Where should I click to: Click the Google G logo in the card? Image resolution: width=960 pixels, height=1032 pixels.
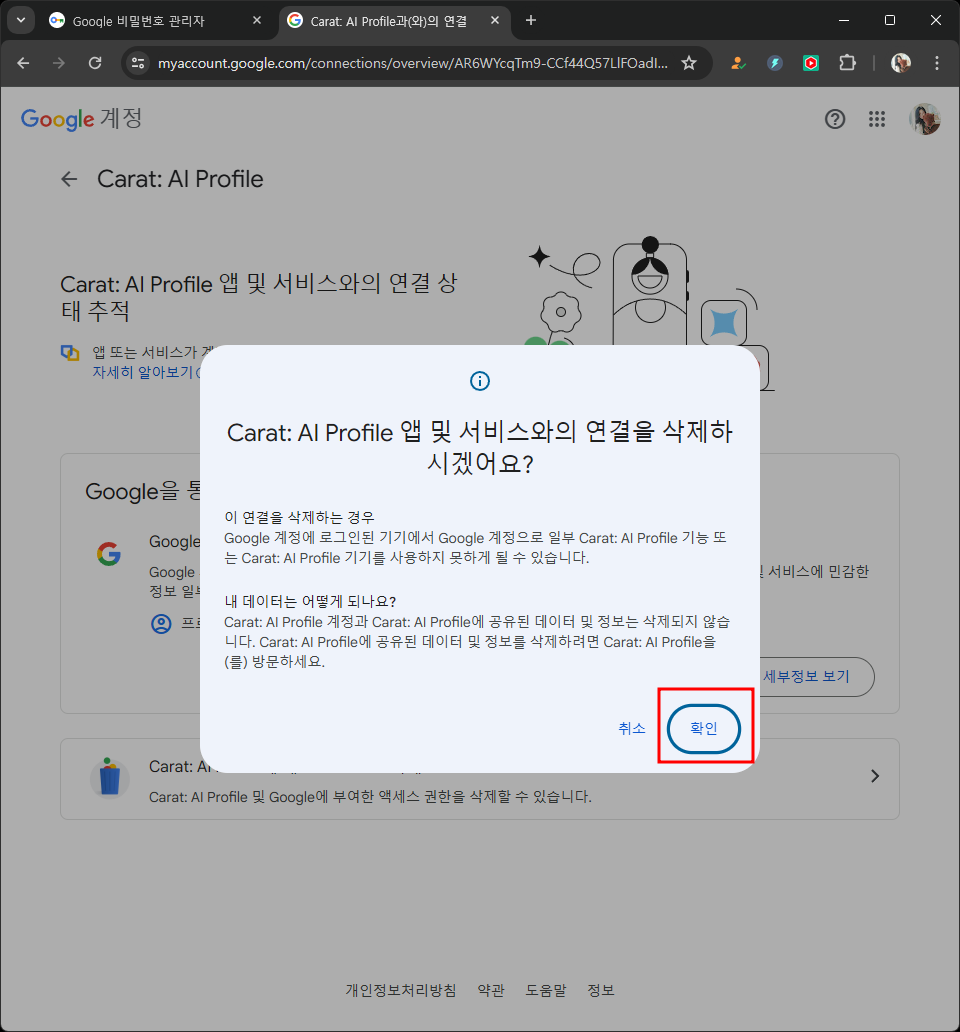pyautogui.click(x=109, y=554)
